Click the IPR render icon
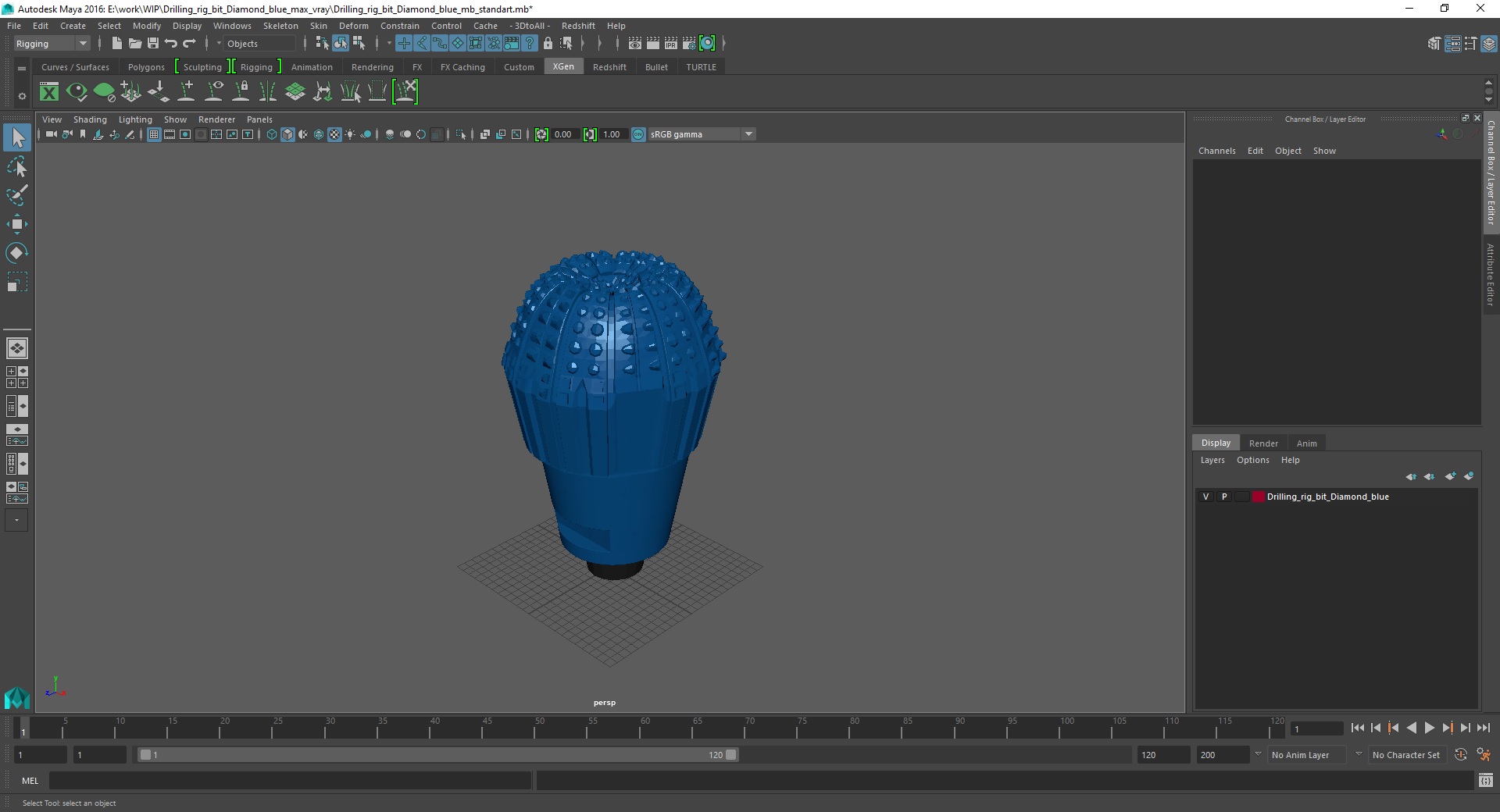The width and height of the screenshot is (1500, 812). (x=671, y=44)
